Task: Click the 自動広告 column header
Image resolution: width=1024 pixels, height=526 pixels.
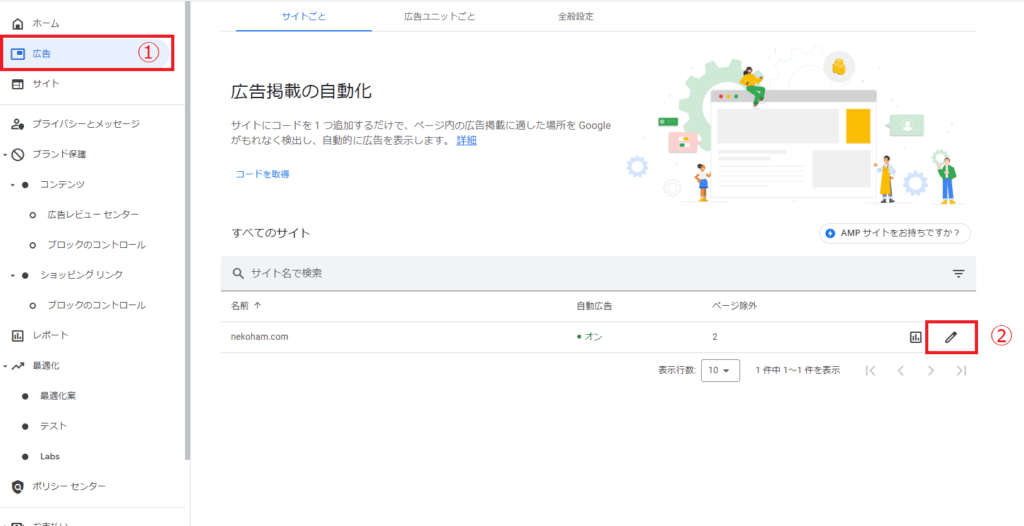Action: pyautogui.click(x=594, y=305)
